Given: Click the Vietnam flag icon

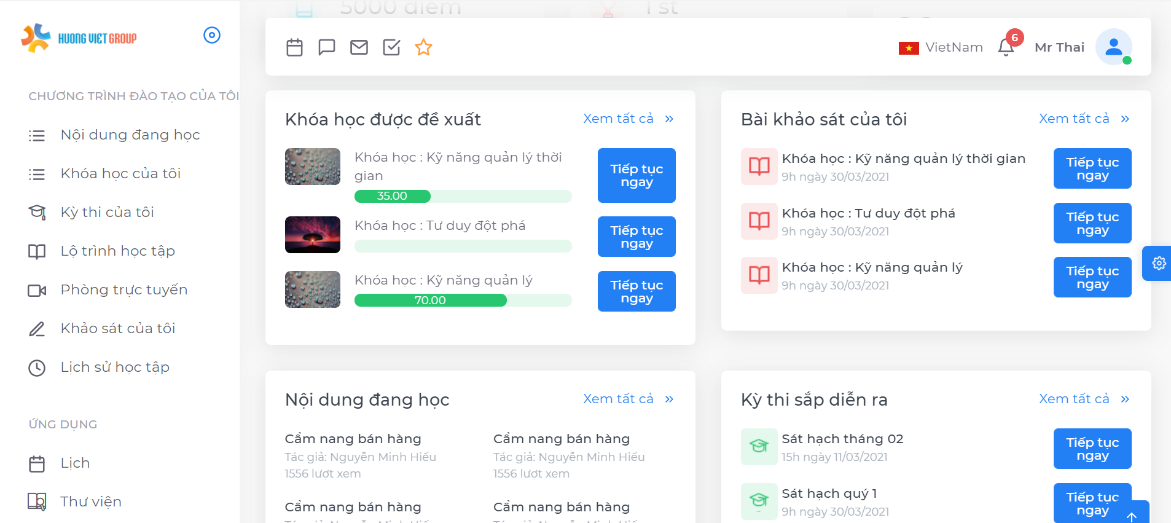Looking at the screenshot, I should click(x=909, y=48).
